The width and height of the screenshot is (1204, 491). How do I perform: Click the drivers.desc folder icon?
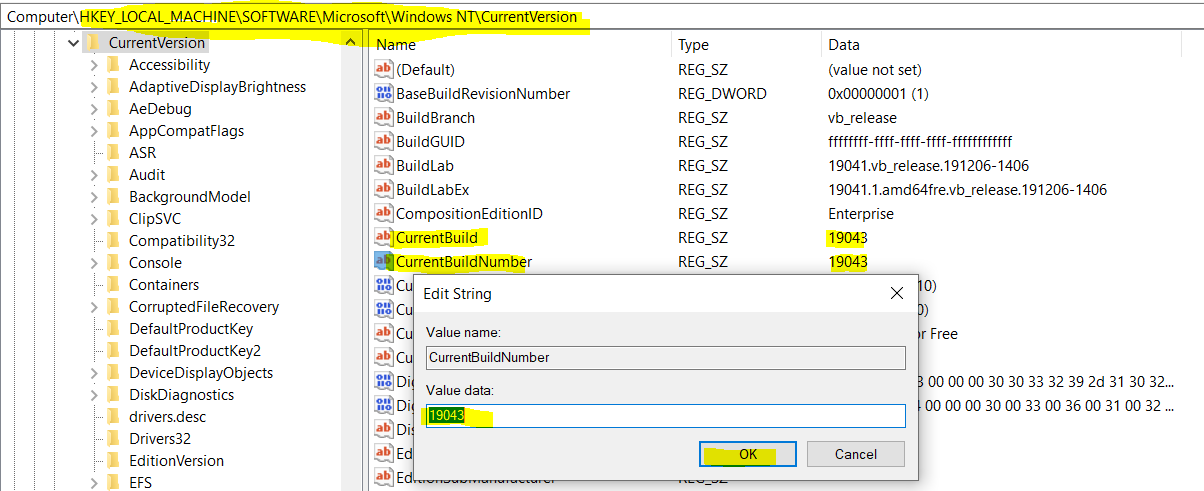[x=113, y=417]
